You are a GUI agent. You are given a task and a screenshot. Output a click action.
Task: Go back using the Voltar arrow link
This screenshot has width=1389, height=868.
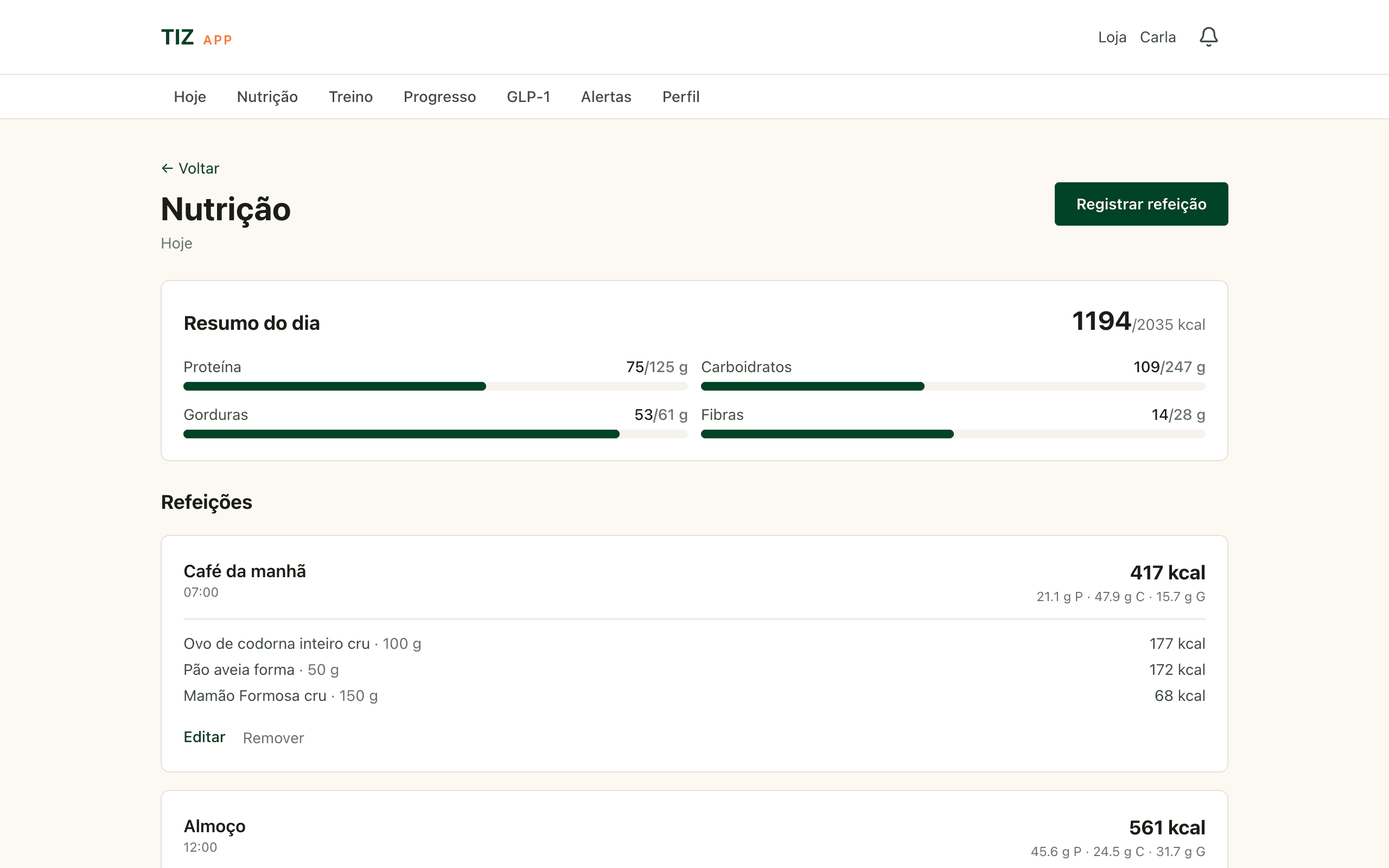click(190, 168)
